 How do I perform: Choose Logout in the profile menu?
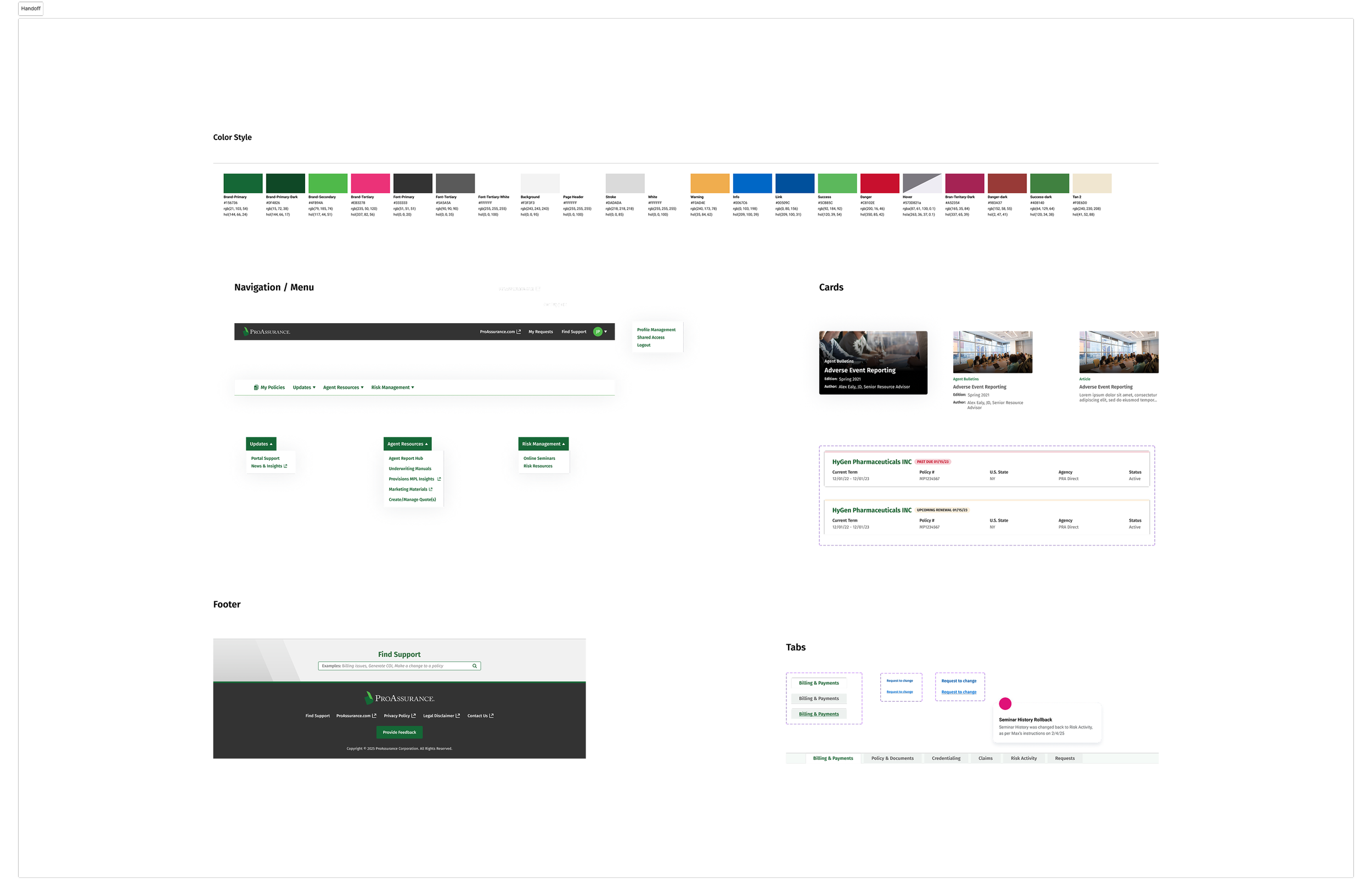[643, 345]
